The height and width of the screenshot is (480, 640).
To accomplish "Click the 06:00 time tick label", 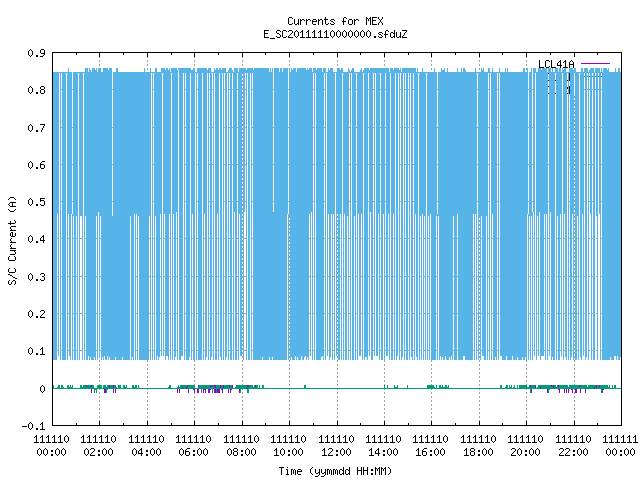I will [x=193, y=452].
